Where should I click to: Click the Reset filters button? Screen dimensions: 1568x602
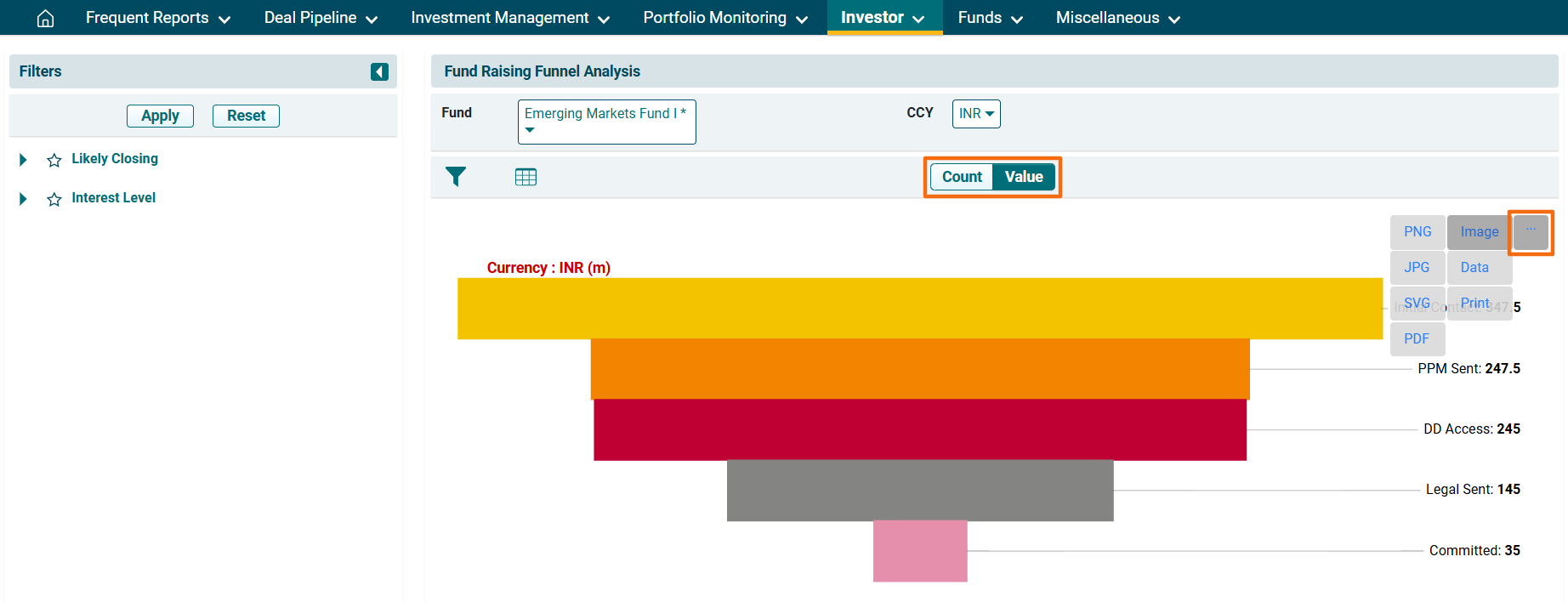click(x=246, y=116)
